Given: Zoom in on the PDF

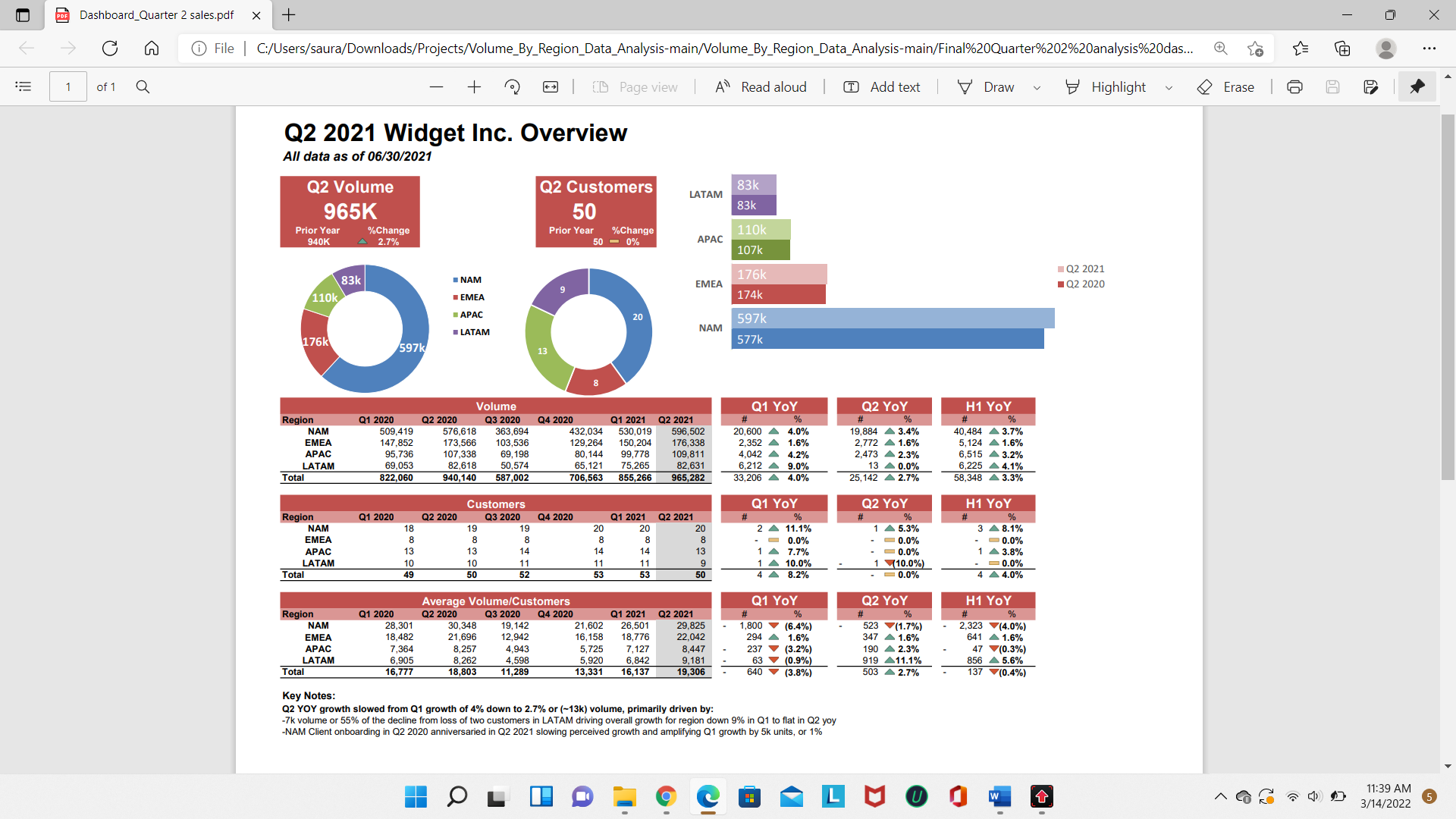Looking at the screenshot, I should click(x=474, y=86).
